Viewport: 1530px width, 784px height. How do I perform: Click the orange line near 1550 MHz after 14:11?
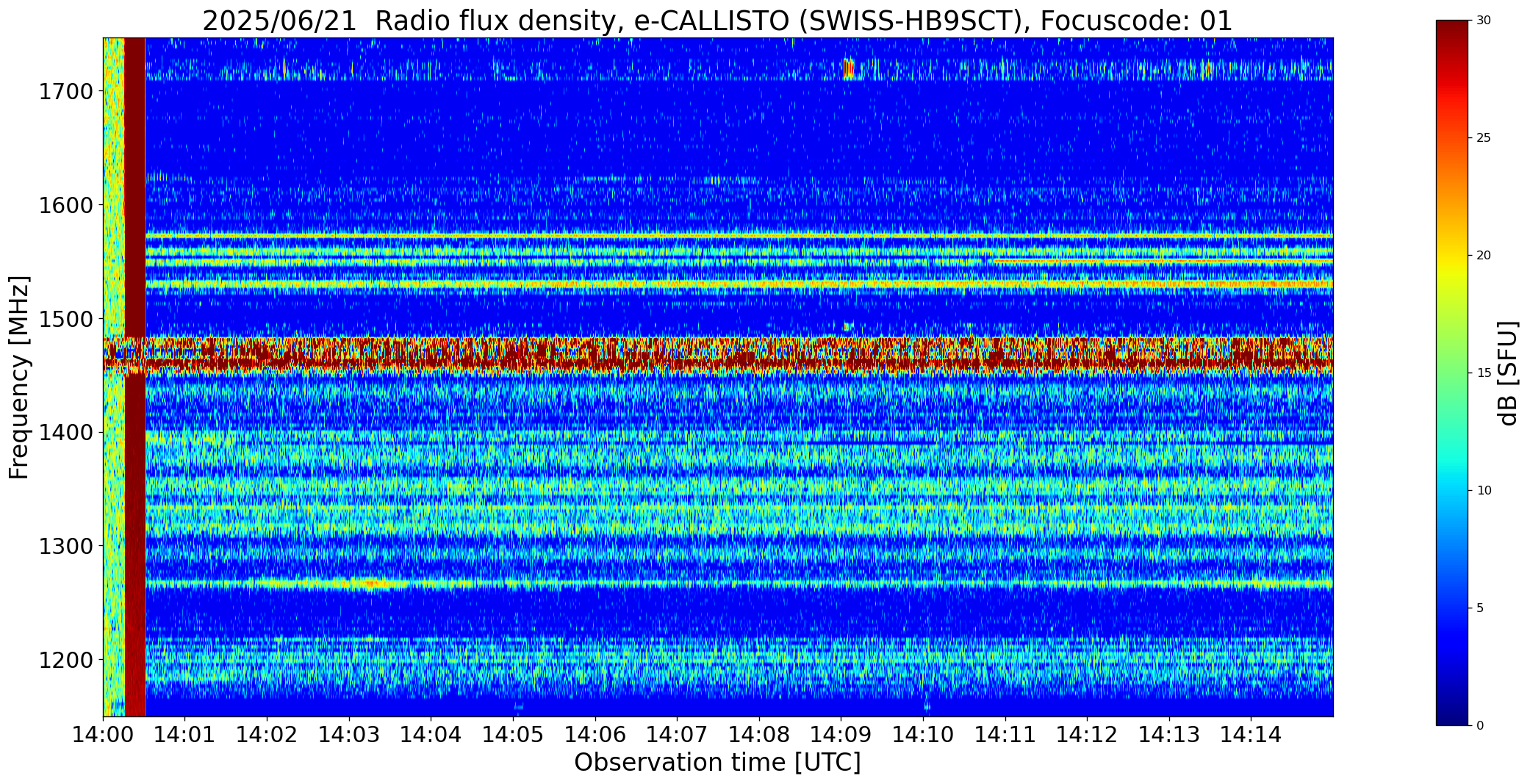(1163, 261)
